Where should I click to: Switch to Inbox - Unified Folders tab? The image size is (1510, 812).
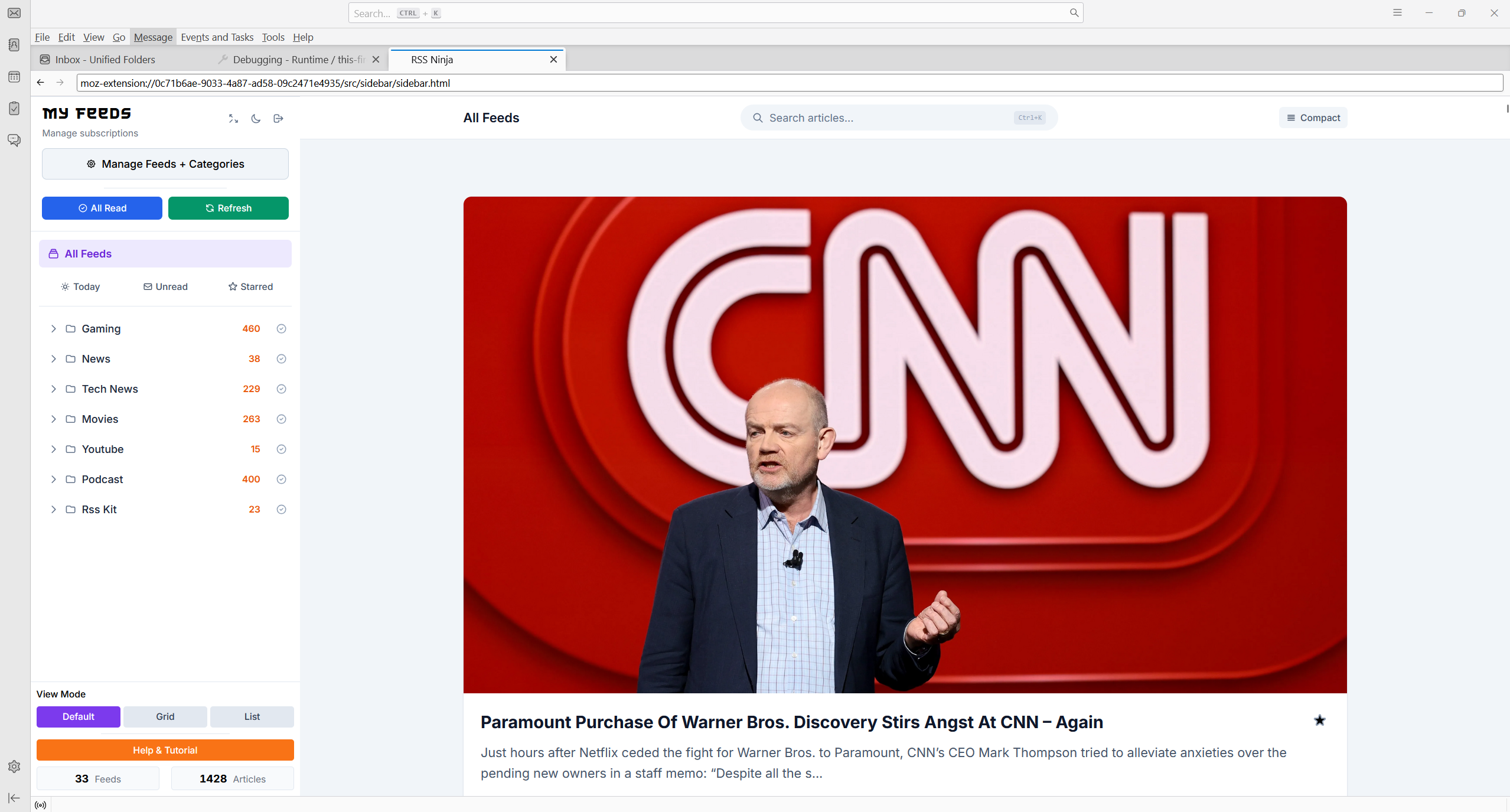point(105,60)
